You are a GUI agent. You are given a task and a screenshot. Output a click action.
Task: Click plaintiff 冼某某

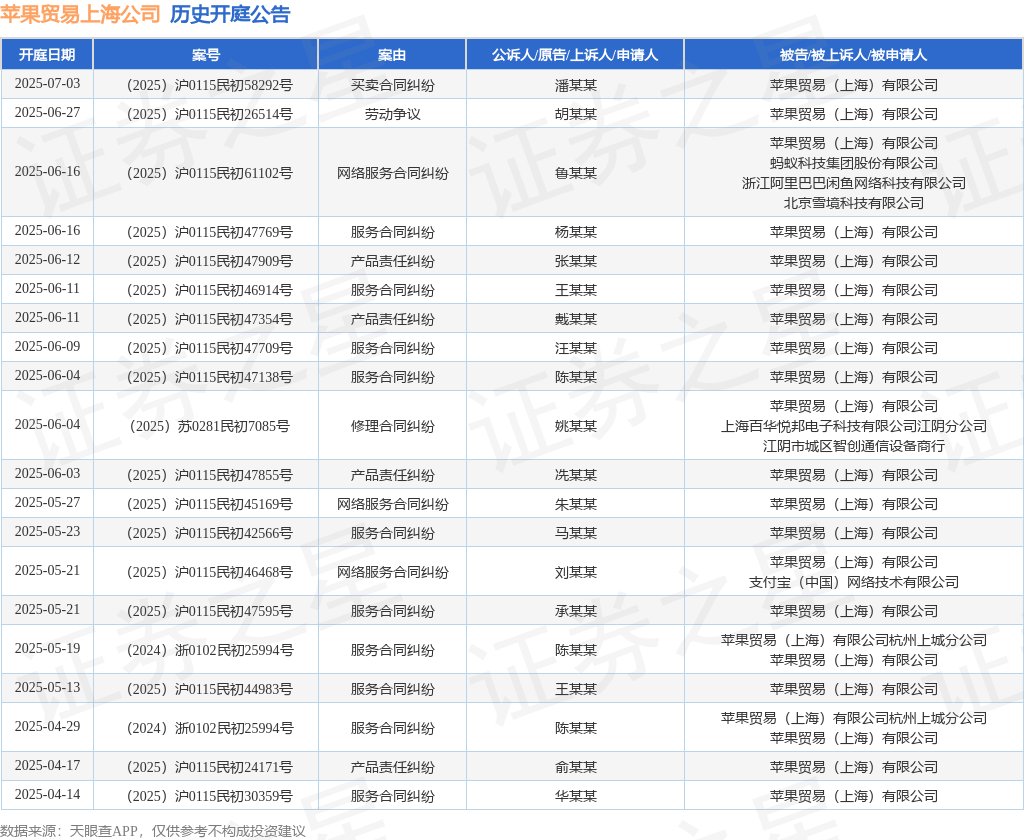coord(575,476)
